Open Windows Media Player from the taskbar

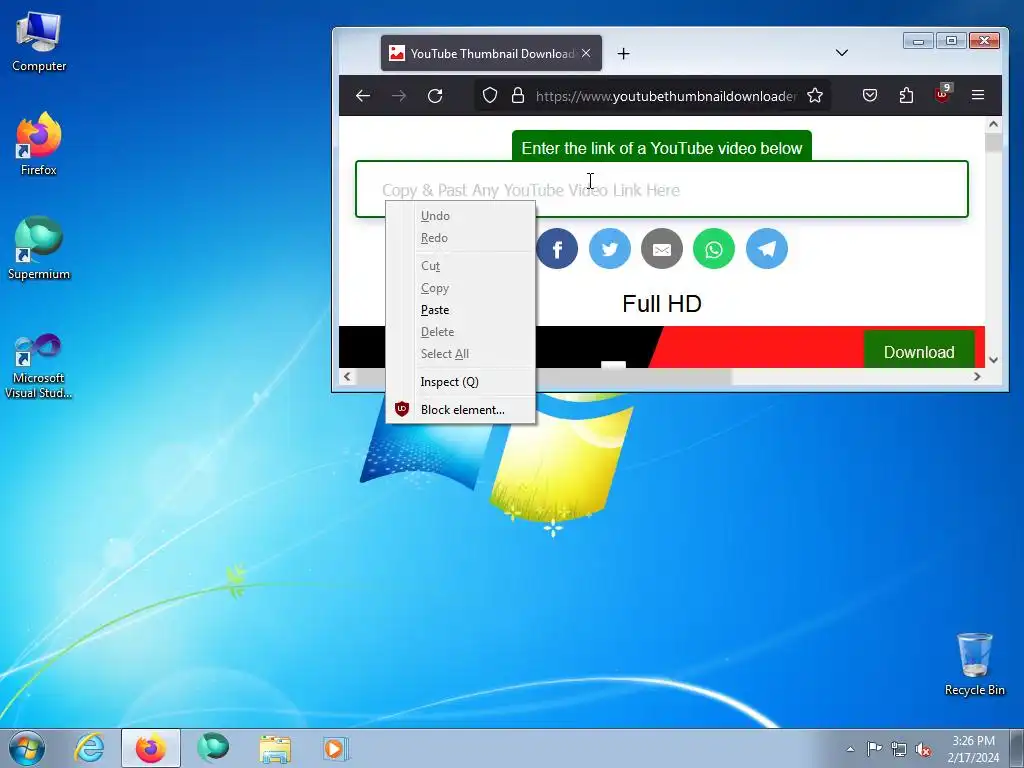pyautogui.click(x=337, y=748)
